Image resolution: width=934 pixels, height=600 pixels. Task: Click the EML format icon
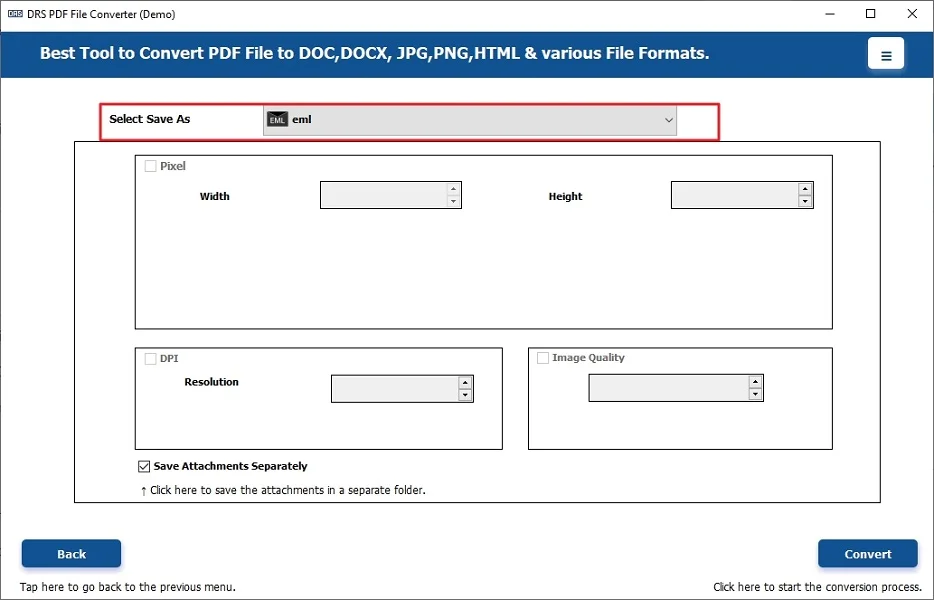coord(277,120)
